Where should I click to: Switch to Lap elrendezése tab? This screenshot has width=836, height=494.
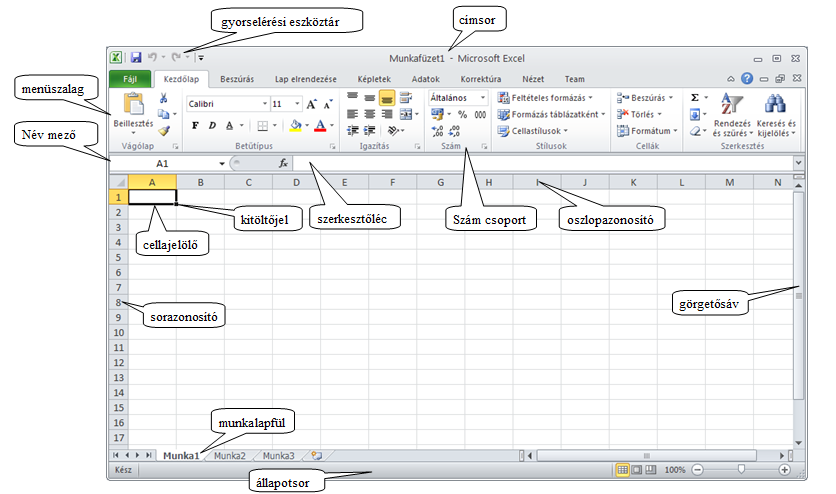pos(306,79)
